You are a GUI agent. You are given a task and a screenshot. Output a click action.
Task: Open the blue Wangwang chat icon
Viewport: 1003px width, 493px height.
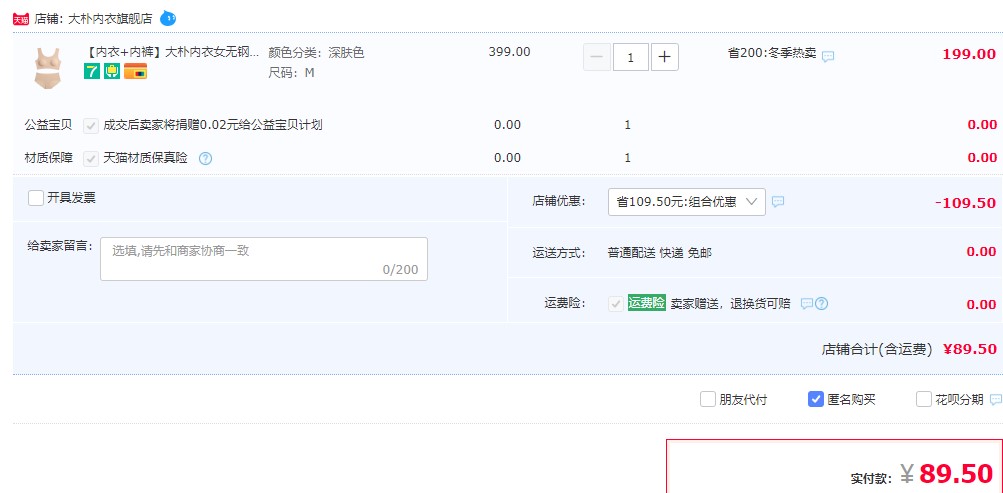(168, 18)
